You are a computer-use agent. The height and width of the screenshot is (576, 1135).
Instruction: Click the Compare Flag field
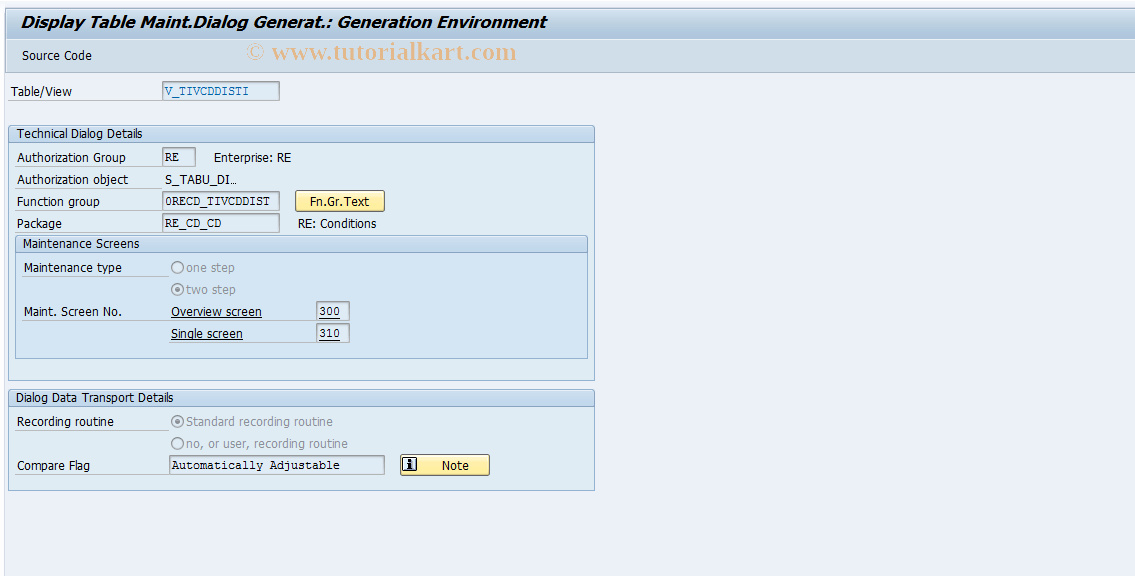(x=276, y=464)
